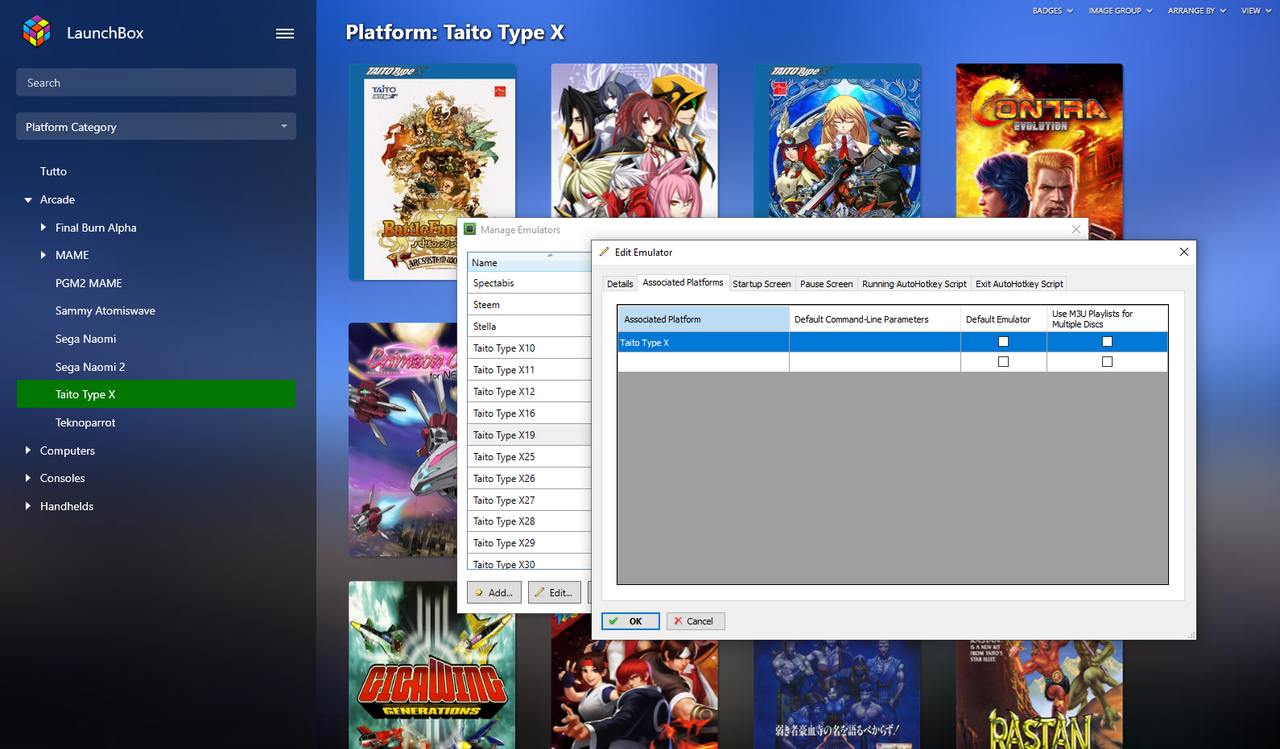Select Sega Naomi 2 platform
This screenshot has height=749, width=1280.
point(90,367)
